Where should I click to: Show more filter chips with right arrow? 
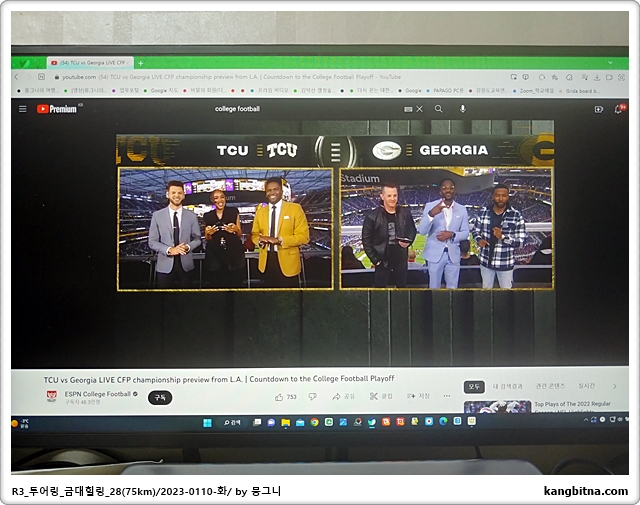pyautogui.click(x=614, y=386)
